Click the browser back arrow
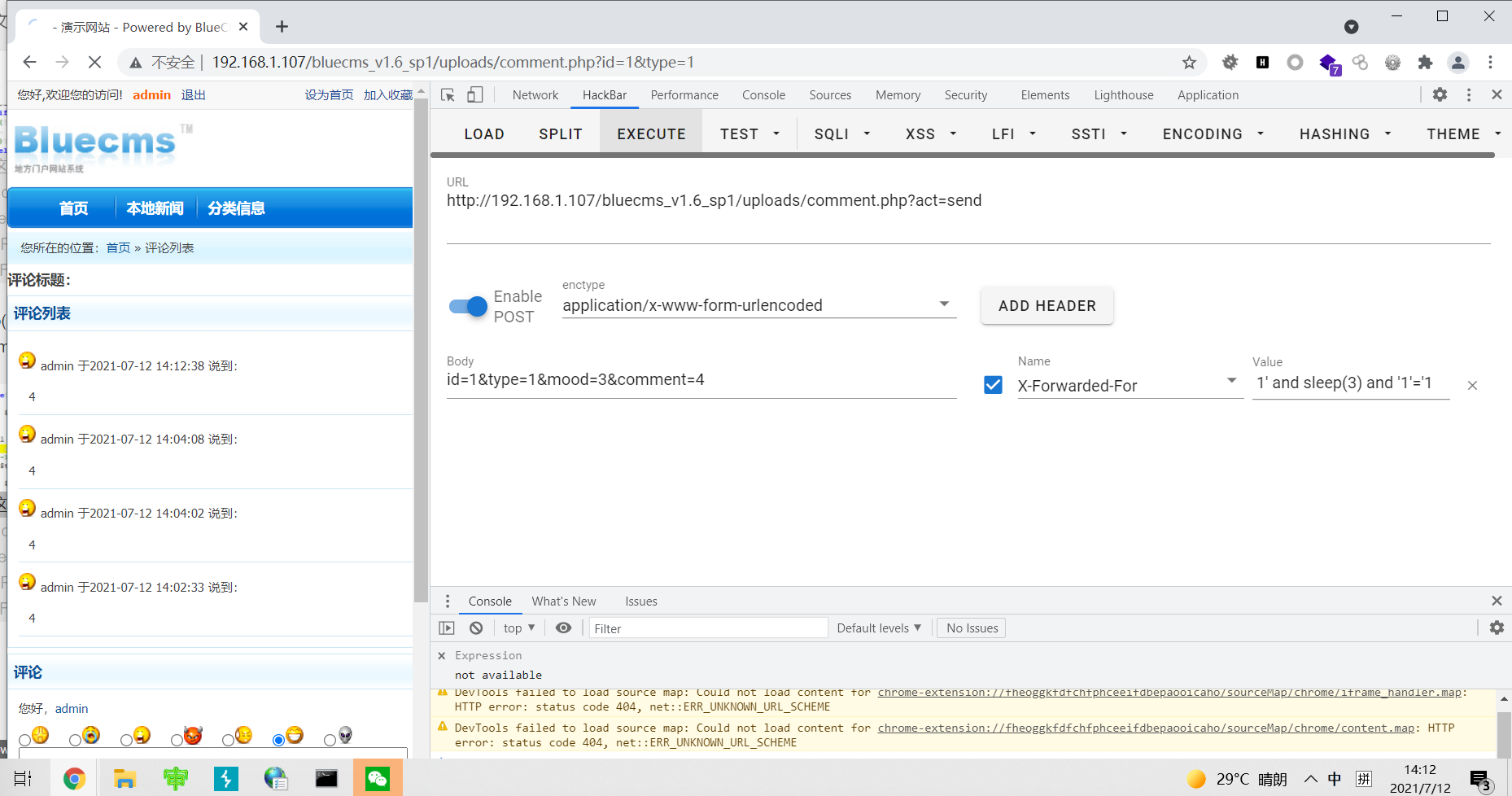Screen dimensions: 1512x796 coord(30,62)
